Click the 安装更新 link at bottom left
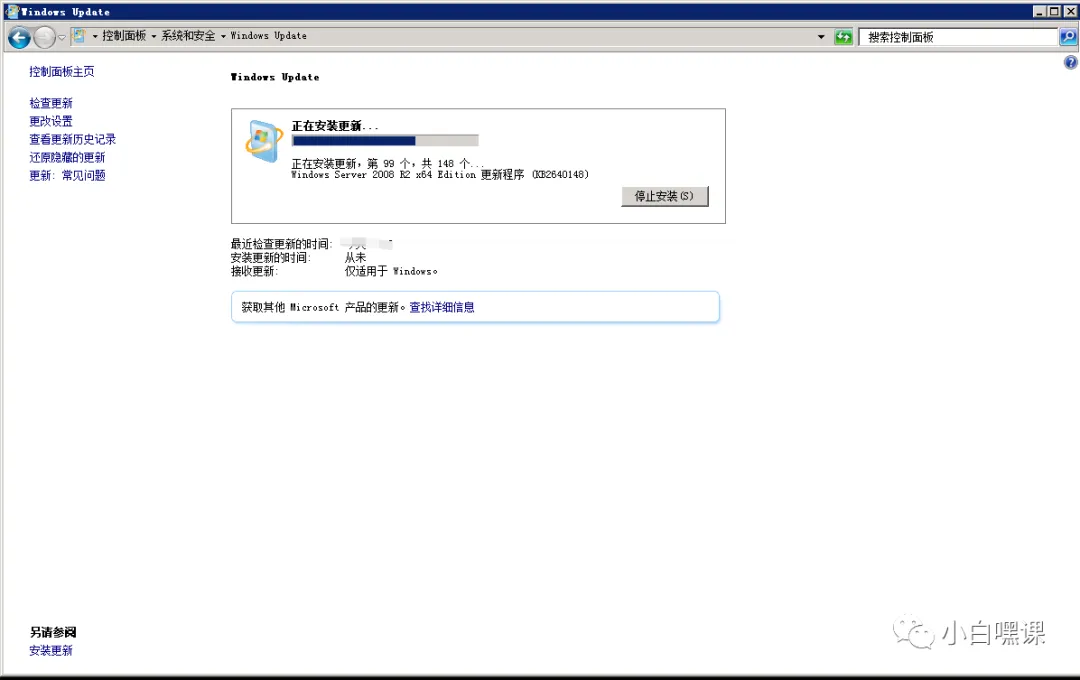Viewport: 1080px width, 680px height. click(51, 650)
